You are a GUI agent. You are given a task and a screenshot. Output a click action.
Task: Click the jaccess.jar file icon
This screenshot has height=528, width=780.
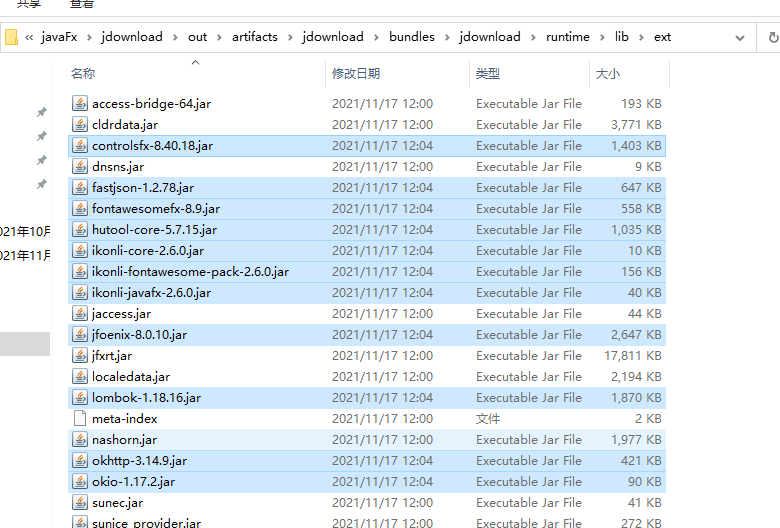[80, 314]
